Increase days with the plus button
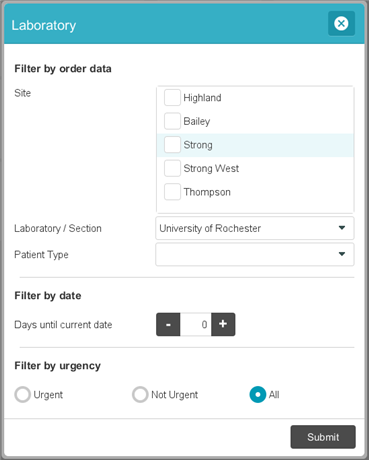Image resolution: width=369 pixels, height=460 pixels. pyautogui.click(x=223, y=324)
